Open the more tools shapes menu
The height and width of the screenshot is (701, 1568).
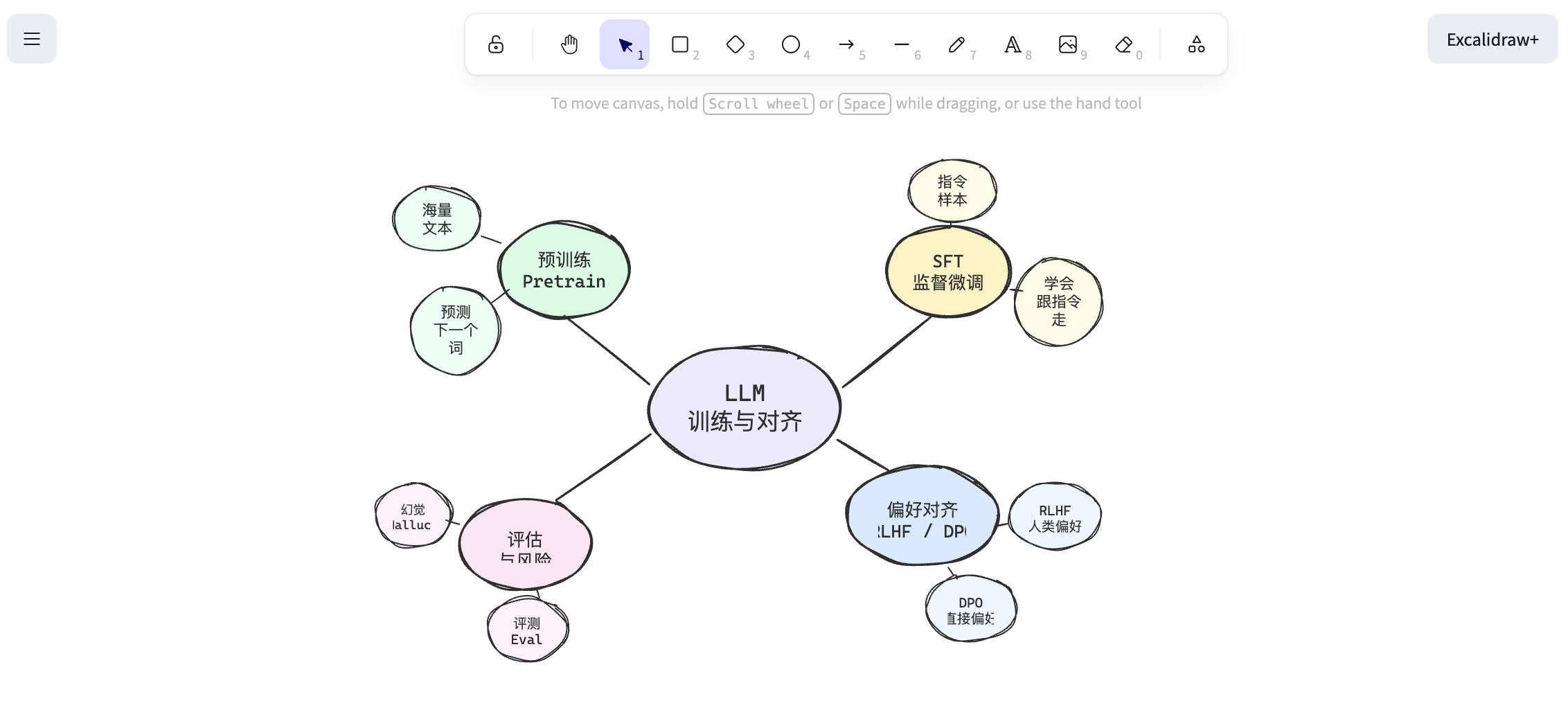[x=1197, y=45]
